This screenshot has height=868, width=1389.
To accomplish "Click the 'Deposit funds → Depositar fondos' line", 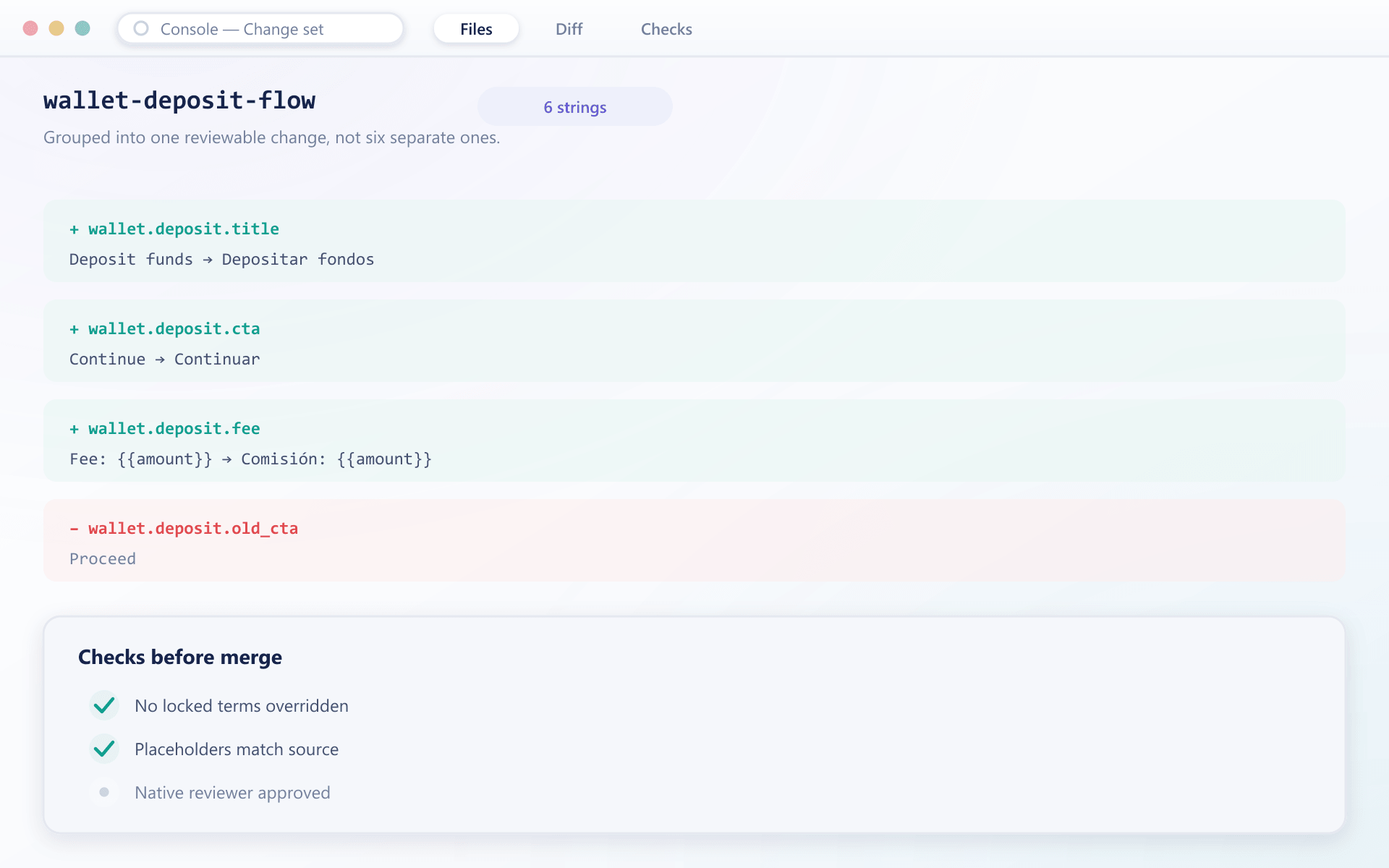I will 221,259.
